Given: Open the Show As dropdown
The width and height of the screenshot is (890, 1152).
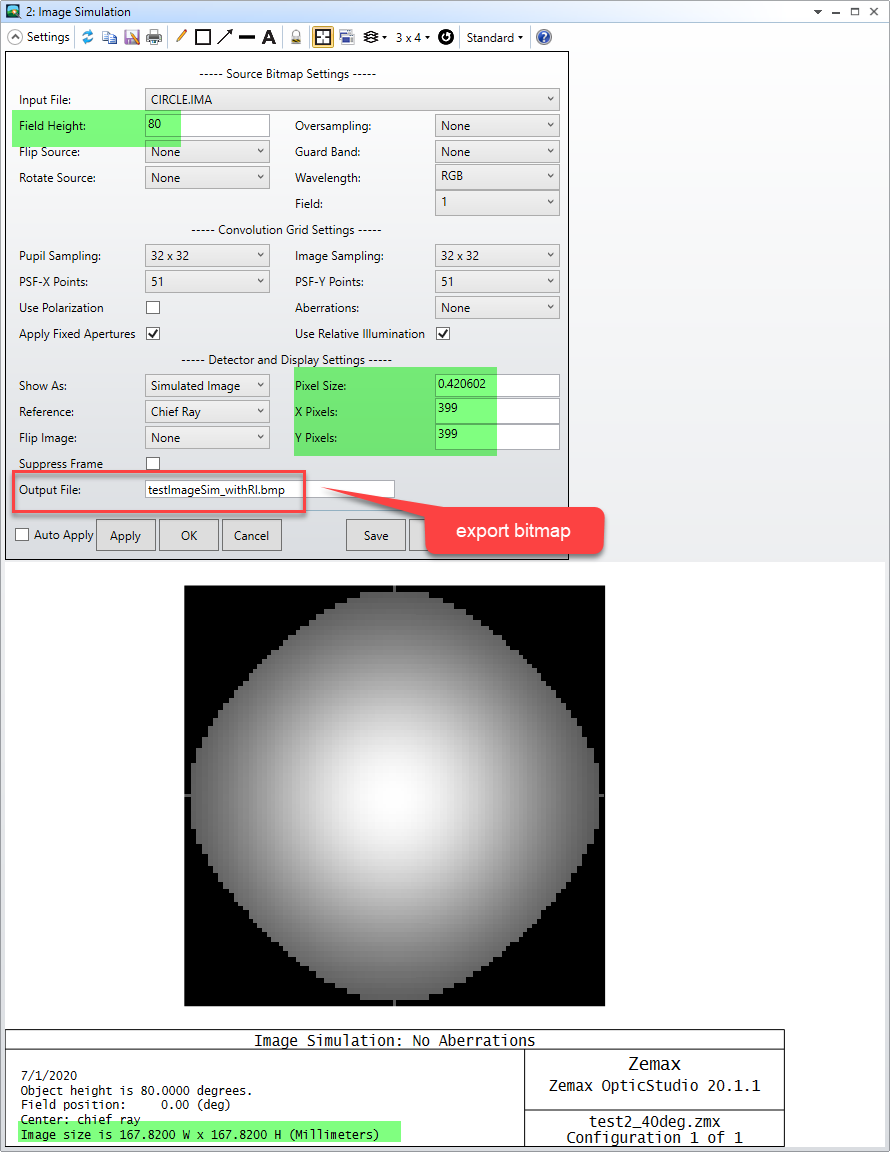Looking at the screenshot, I should point(207,385).
